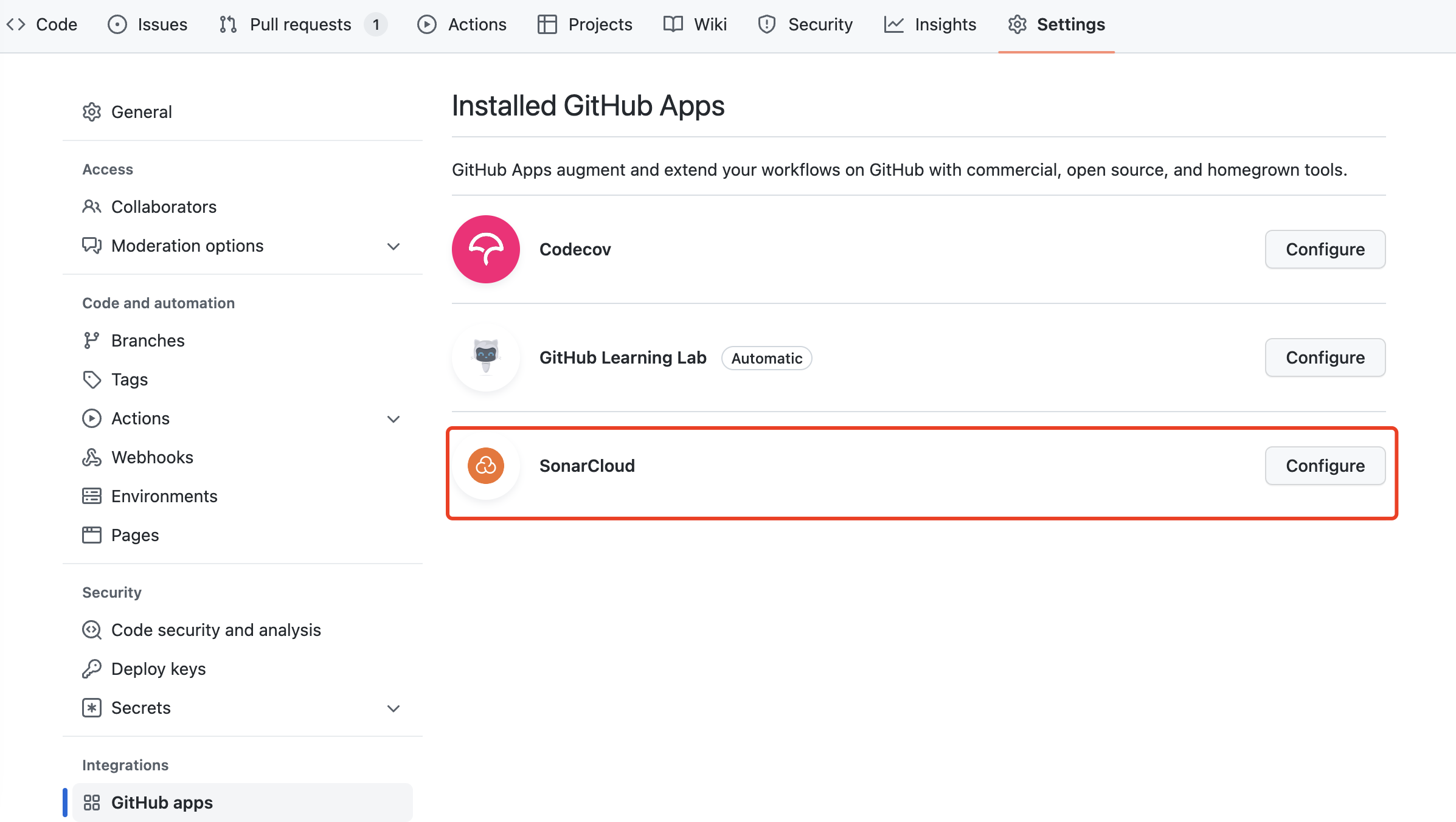The height and width of the screenshot is (822, 1456).
Task: Click the Webhooks icon in sidebar
Action: 91,457
